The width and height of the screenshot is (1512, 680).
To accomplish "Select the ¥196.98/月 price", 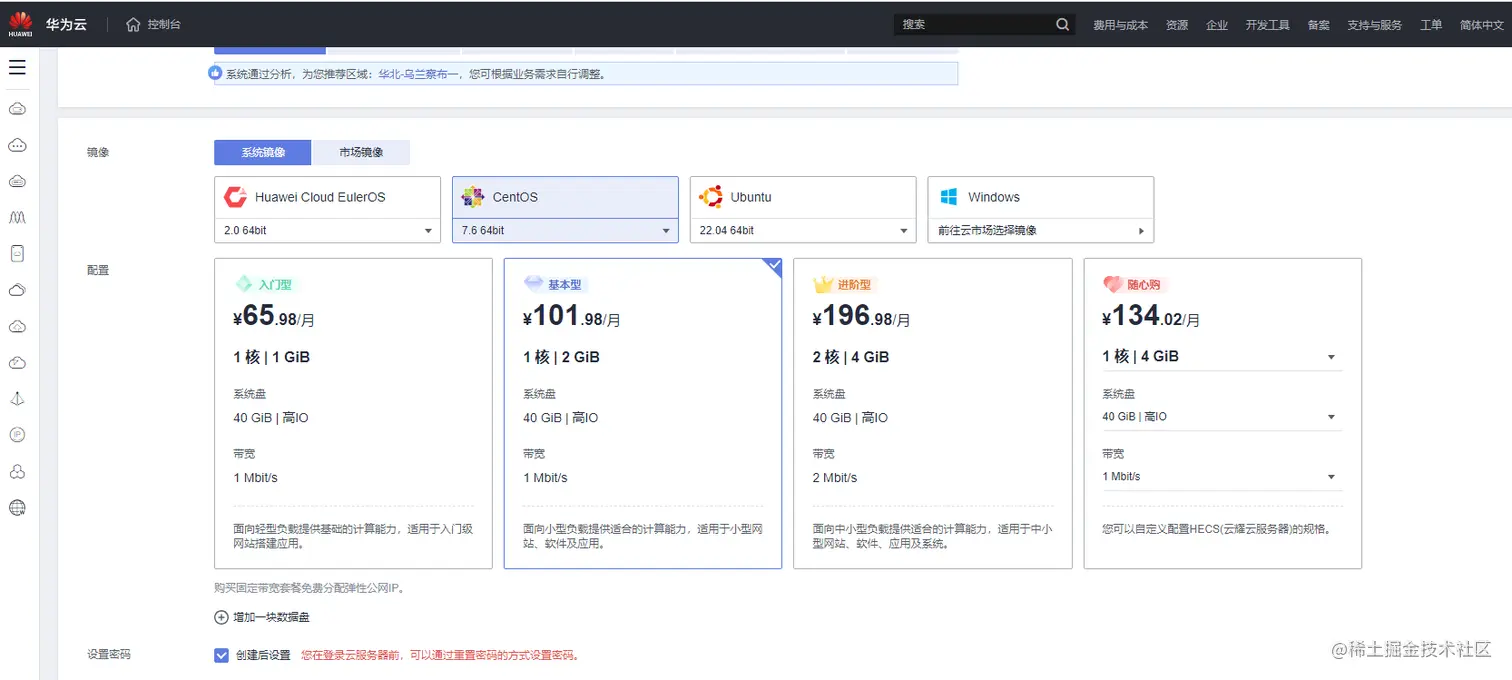I will click(x=861, y=317).
